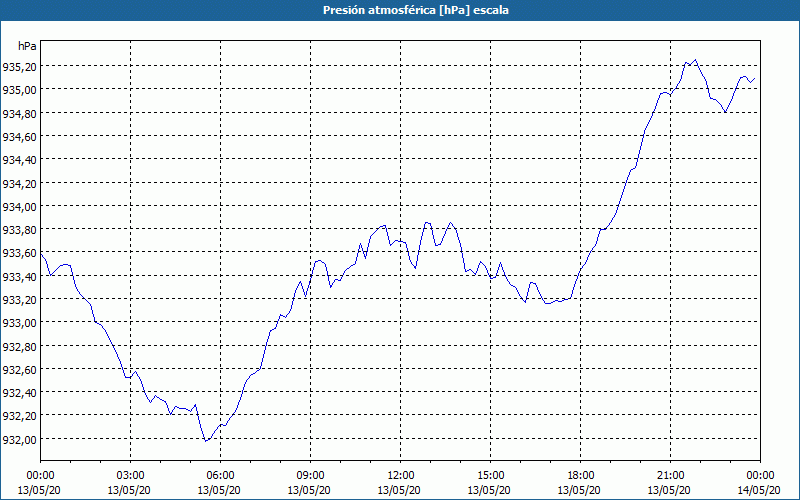Click the 933,60 y-axis value
The height and width of the screenshot is (500, 800).
point(19,253)
